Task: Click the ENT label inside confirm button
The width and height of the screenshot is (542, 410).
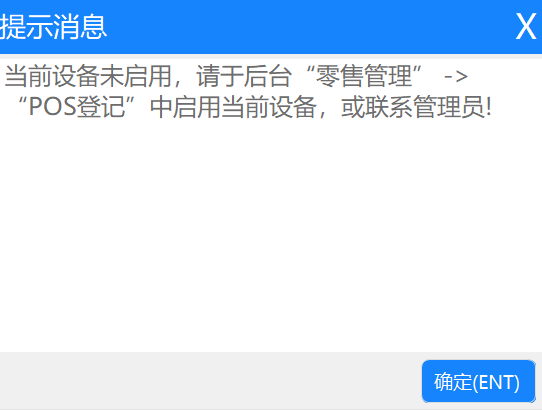Action: click(496, 383)
